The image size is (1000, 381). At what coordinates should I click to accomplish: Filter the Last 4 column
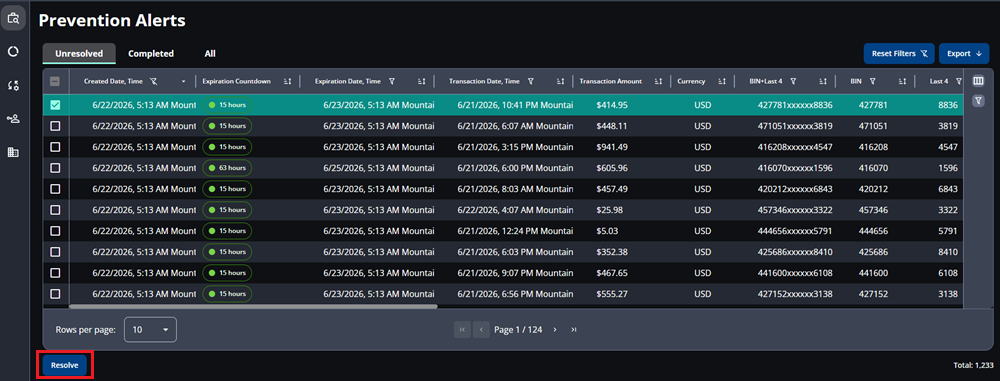coord(959,81)
